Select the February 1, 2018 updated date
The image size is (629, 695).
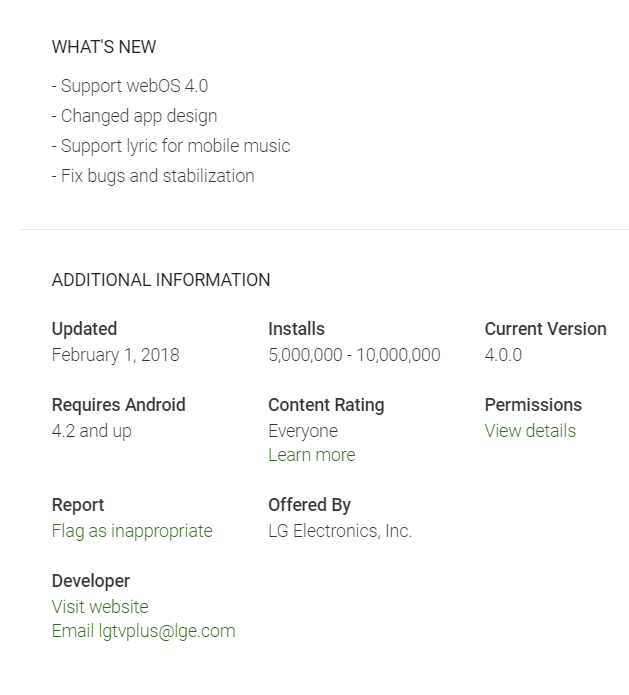116,355
